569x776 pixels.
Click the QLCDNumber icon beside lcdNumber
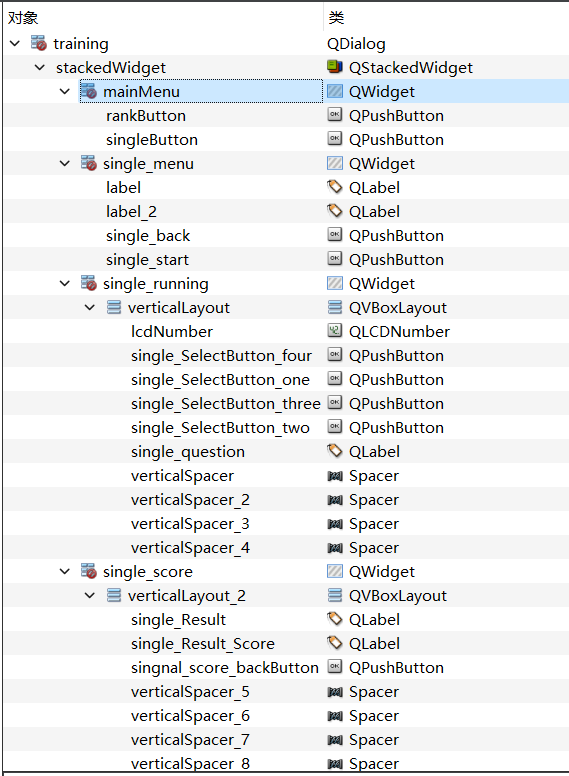(335, 331)
